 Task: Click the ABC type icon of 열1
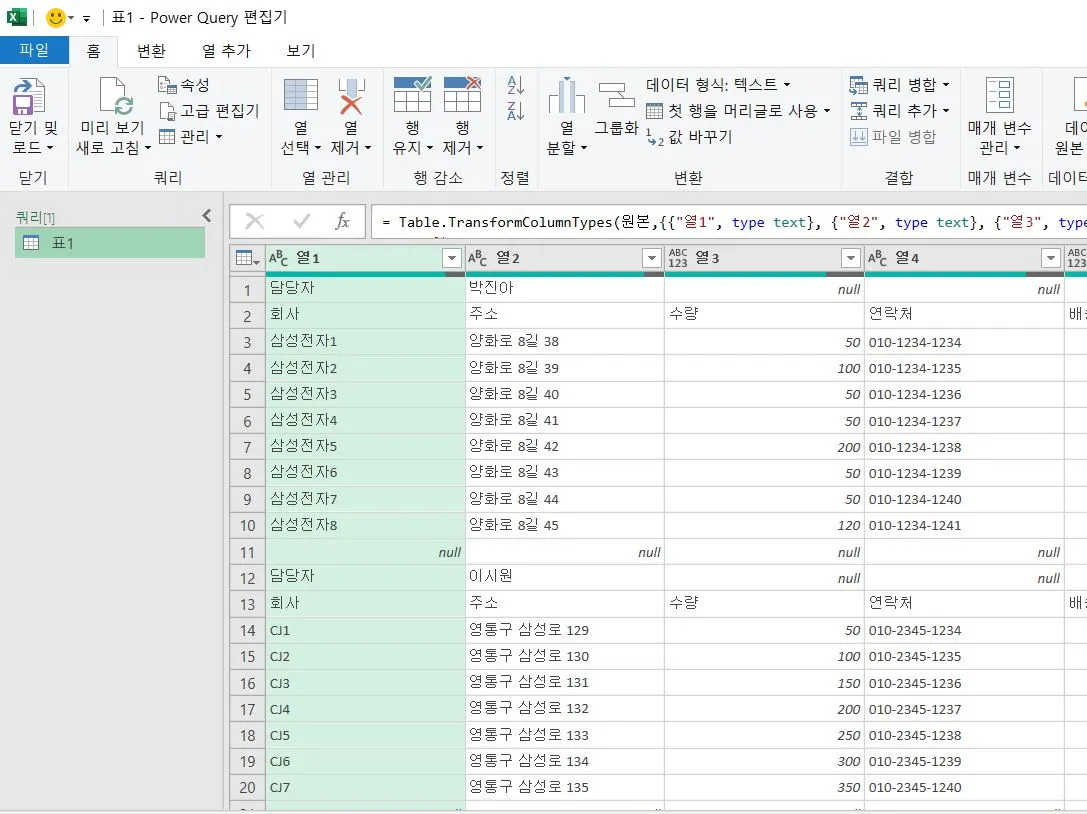[x=278, y=258]
